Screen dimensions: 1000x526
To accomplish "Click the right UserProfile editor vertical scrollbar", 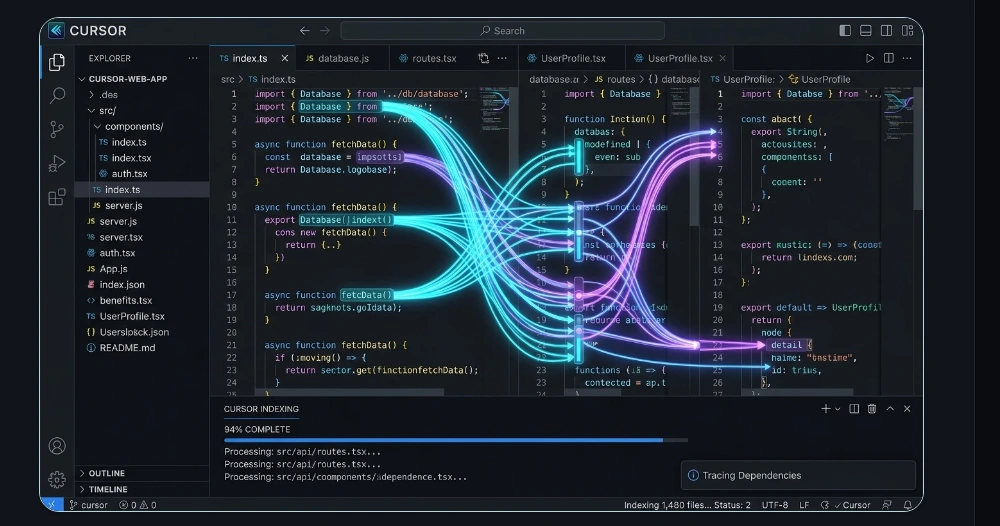I will coord(918,150).
